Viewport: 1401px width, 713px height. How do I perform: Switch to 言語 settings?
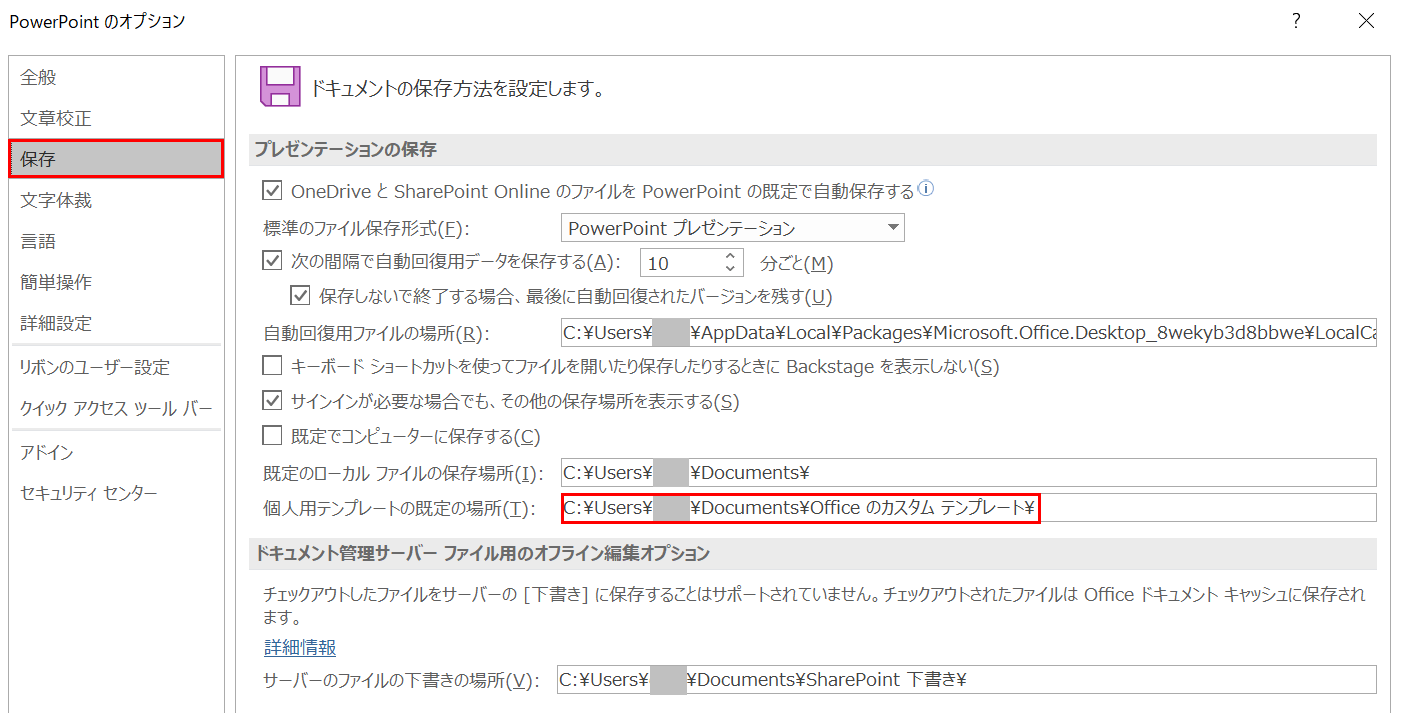click(x=117, y=241)
